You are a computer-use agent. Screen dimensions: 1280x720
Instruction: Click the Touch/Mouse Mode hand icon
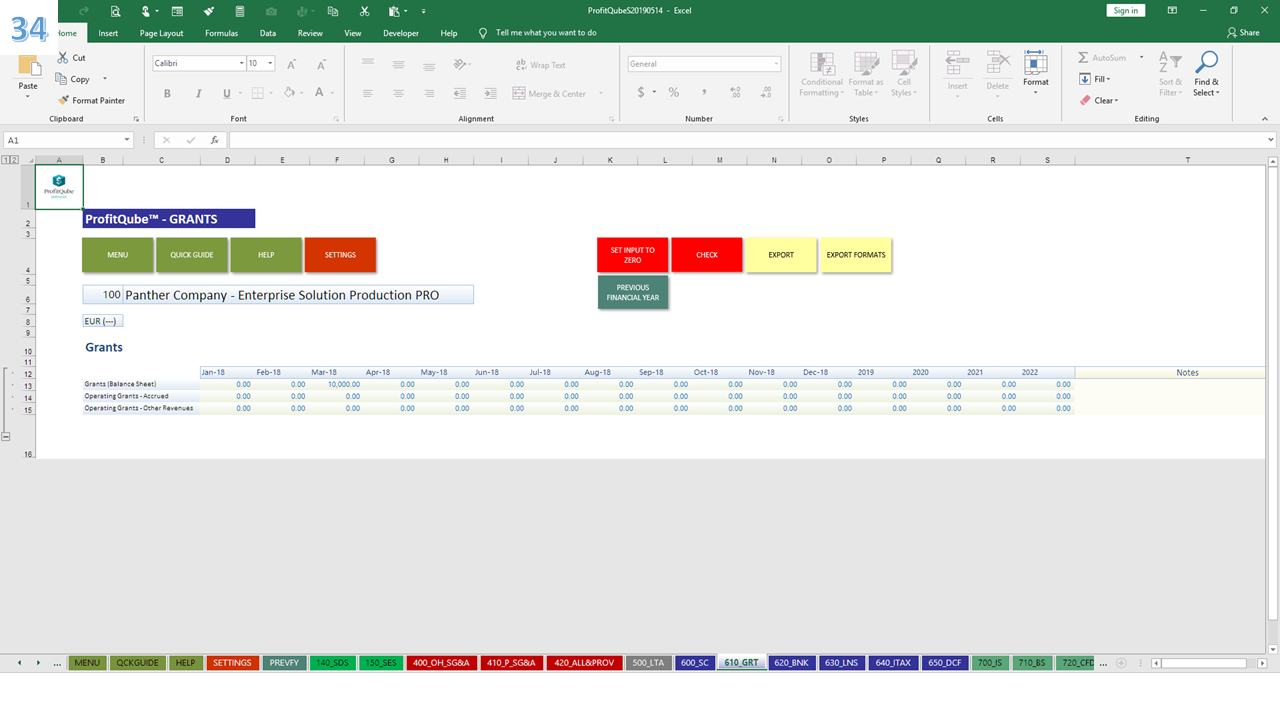(147, 11)
